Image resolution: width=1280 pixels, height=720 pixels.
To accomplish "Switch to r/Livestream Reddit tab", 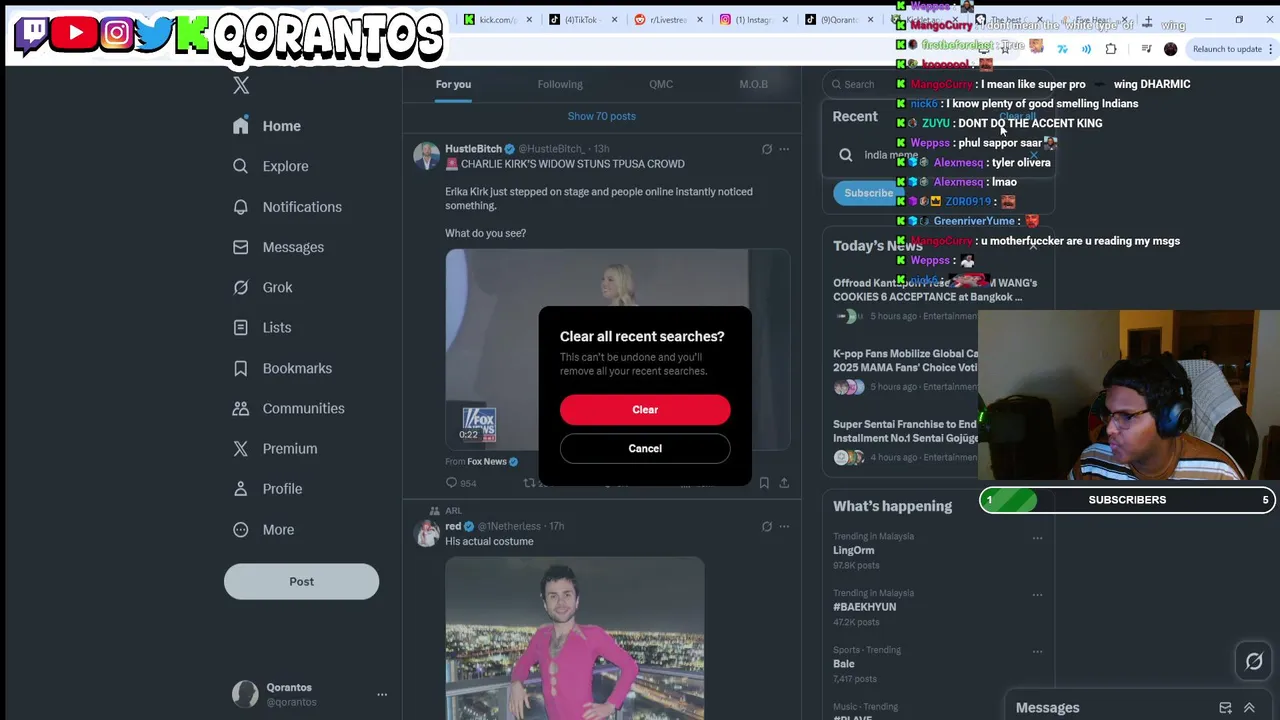I will tap(666, 20).
